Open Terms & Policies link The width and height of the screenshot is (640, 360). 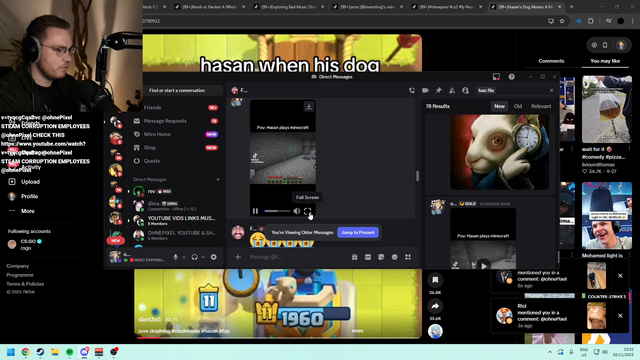click(x=25, y=284)
